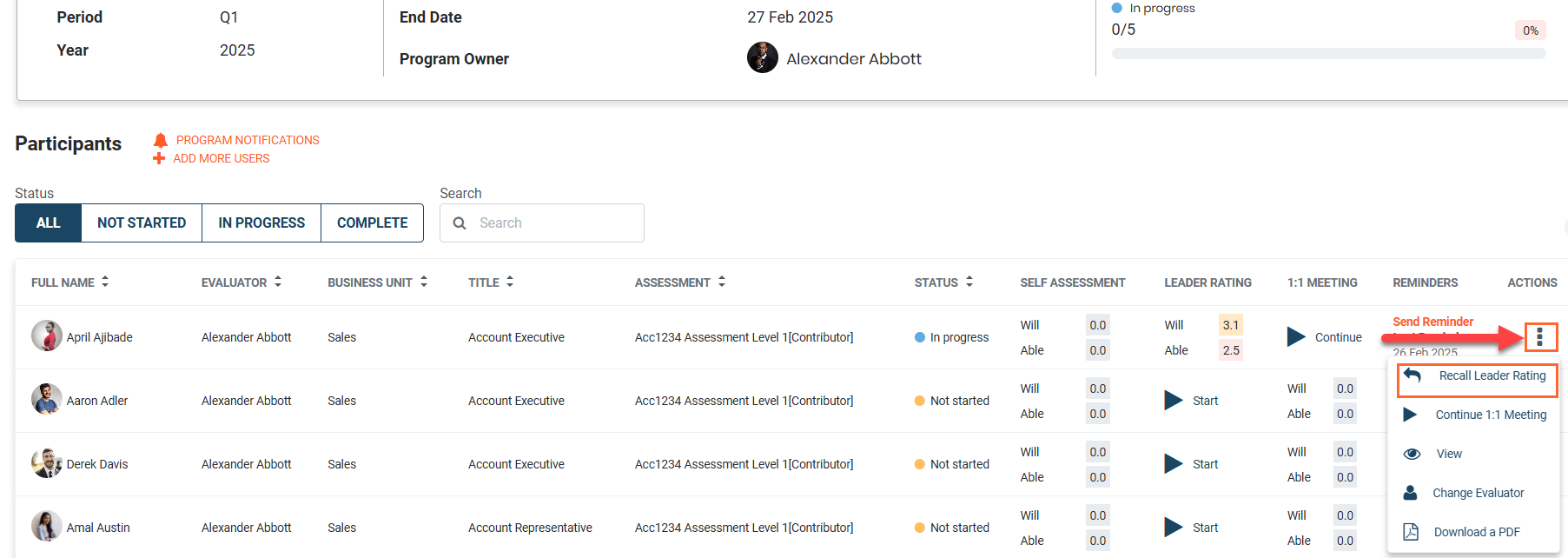Click the participant Search field
1568x558 pixels.
(555, 223)
